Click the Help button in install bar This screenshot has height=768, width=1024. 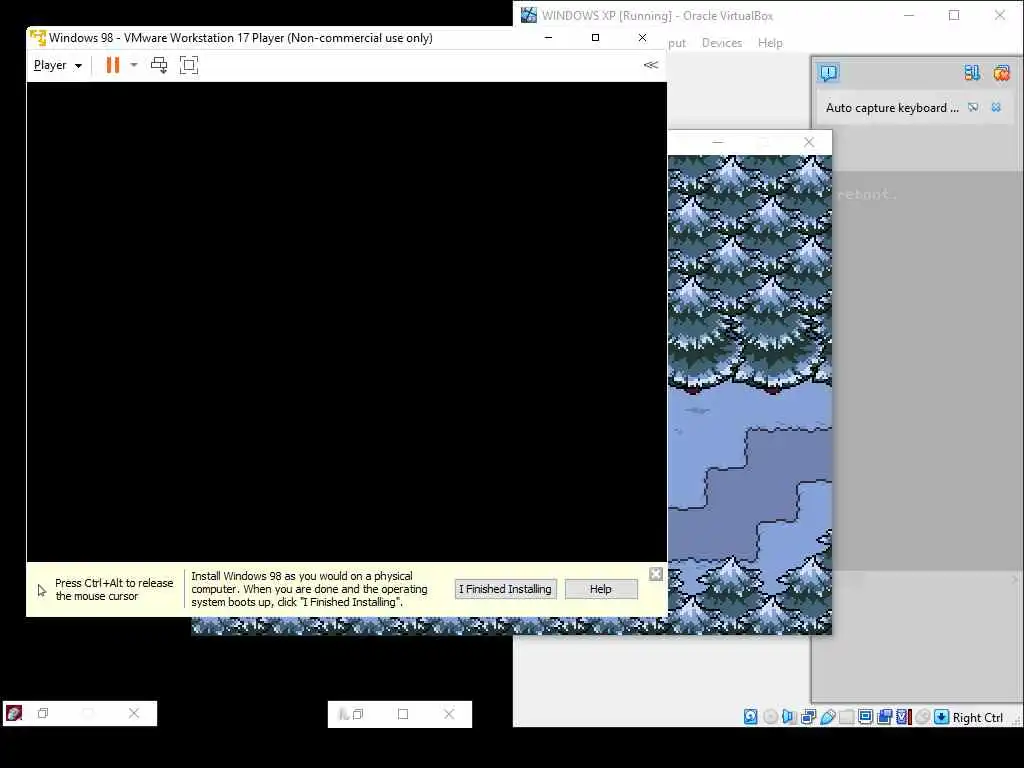(601, 589)
